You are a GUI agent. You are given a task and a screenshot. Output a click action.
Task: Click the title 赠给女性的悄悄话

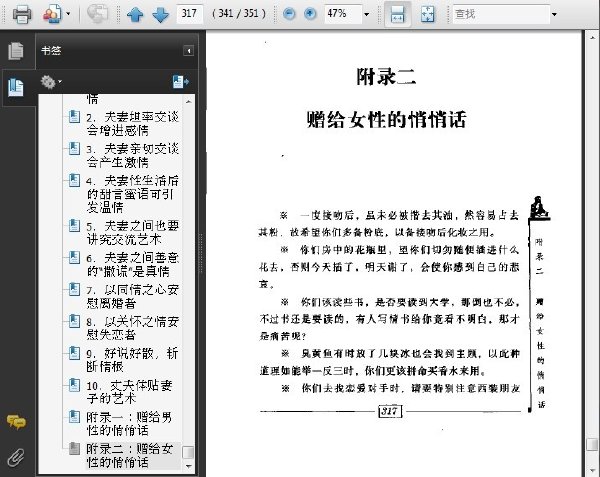tap(386, 119)
